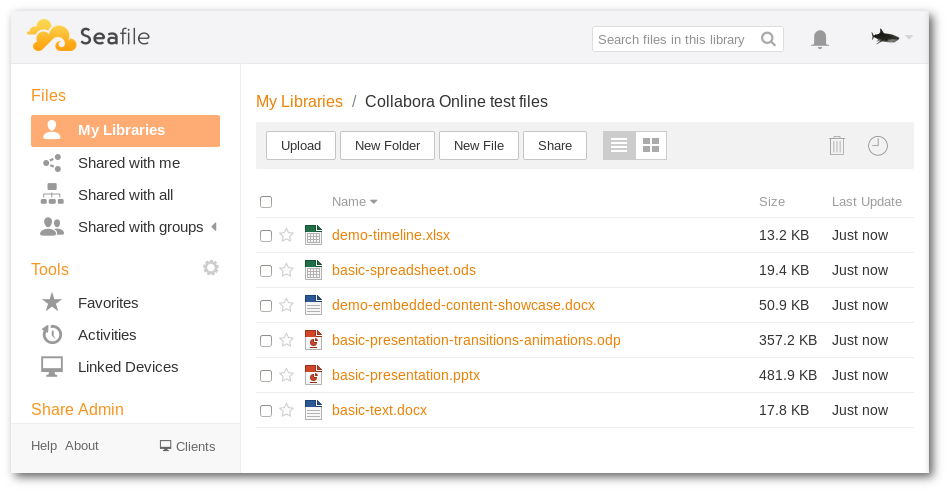The image size is (948, 492).
Task: Open the library trash icon
Action: pyautogui.click(x=837, y=146)
